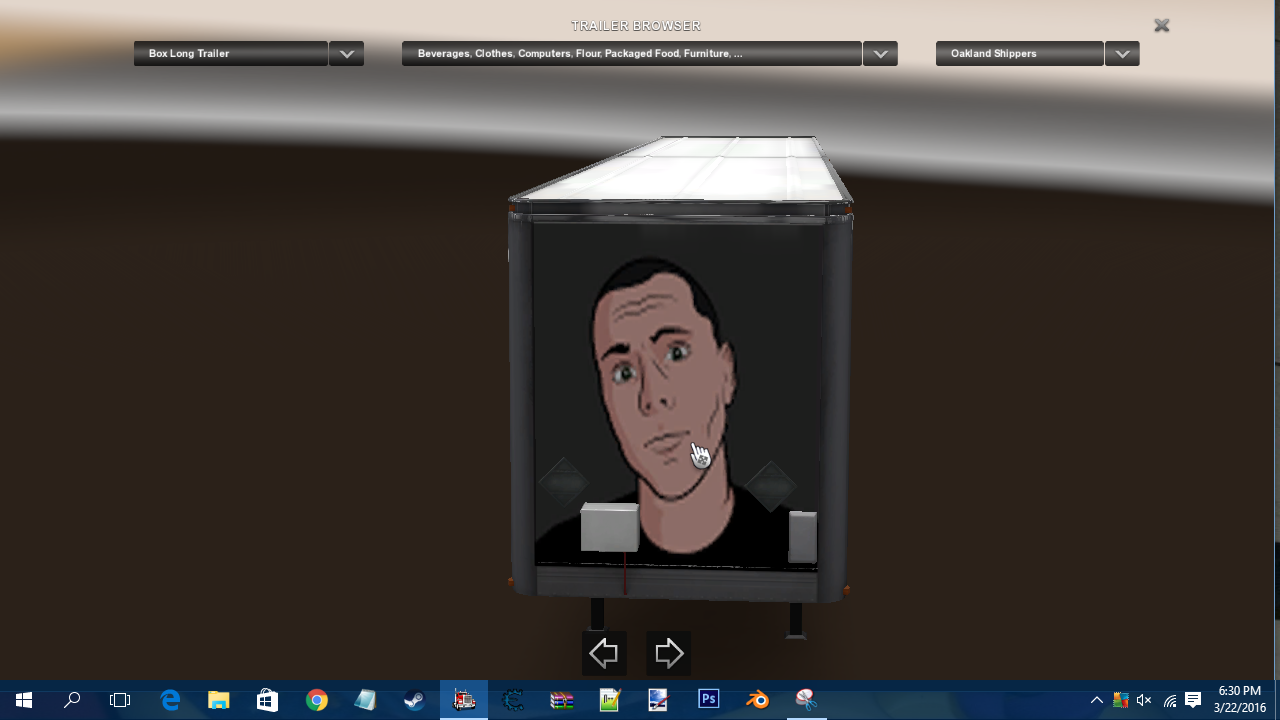Open Microsoft Edge from taskbar

pos(170,700)
